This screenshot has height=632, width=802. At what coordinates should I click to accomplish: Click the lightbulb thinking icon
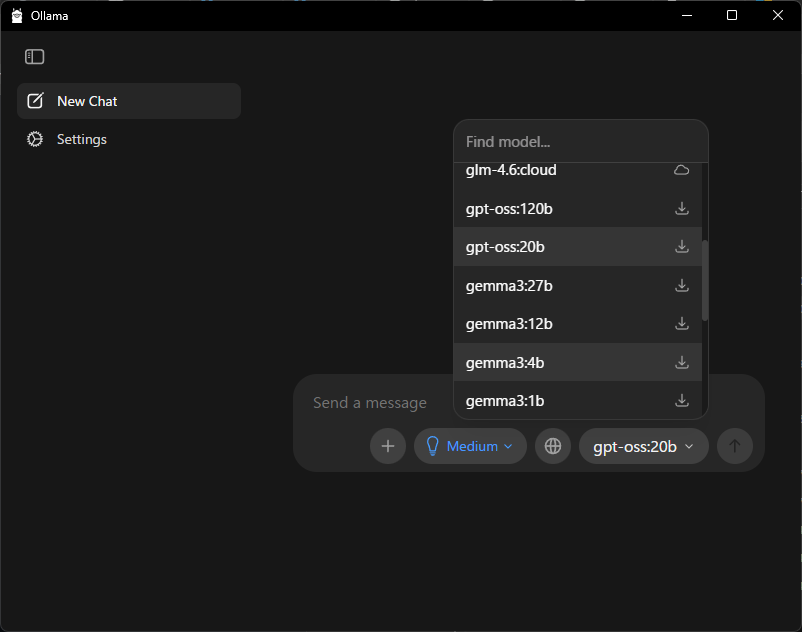433,446
